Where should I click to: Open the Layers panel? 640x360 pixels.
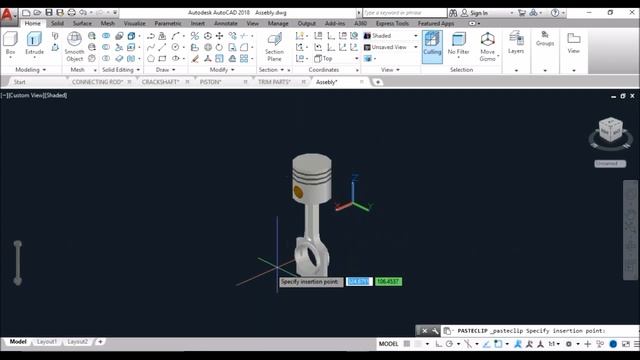[516, 42]
